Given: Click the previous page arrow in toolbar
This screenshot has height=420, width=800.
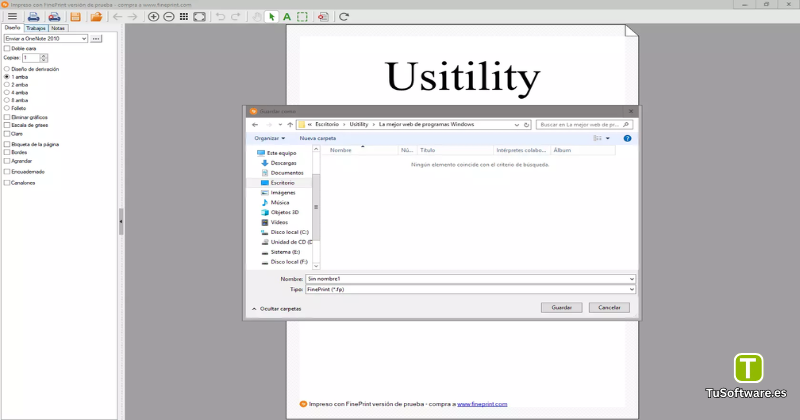Looking at the screenshot, I should [117, 17].
